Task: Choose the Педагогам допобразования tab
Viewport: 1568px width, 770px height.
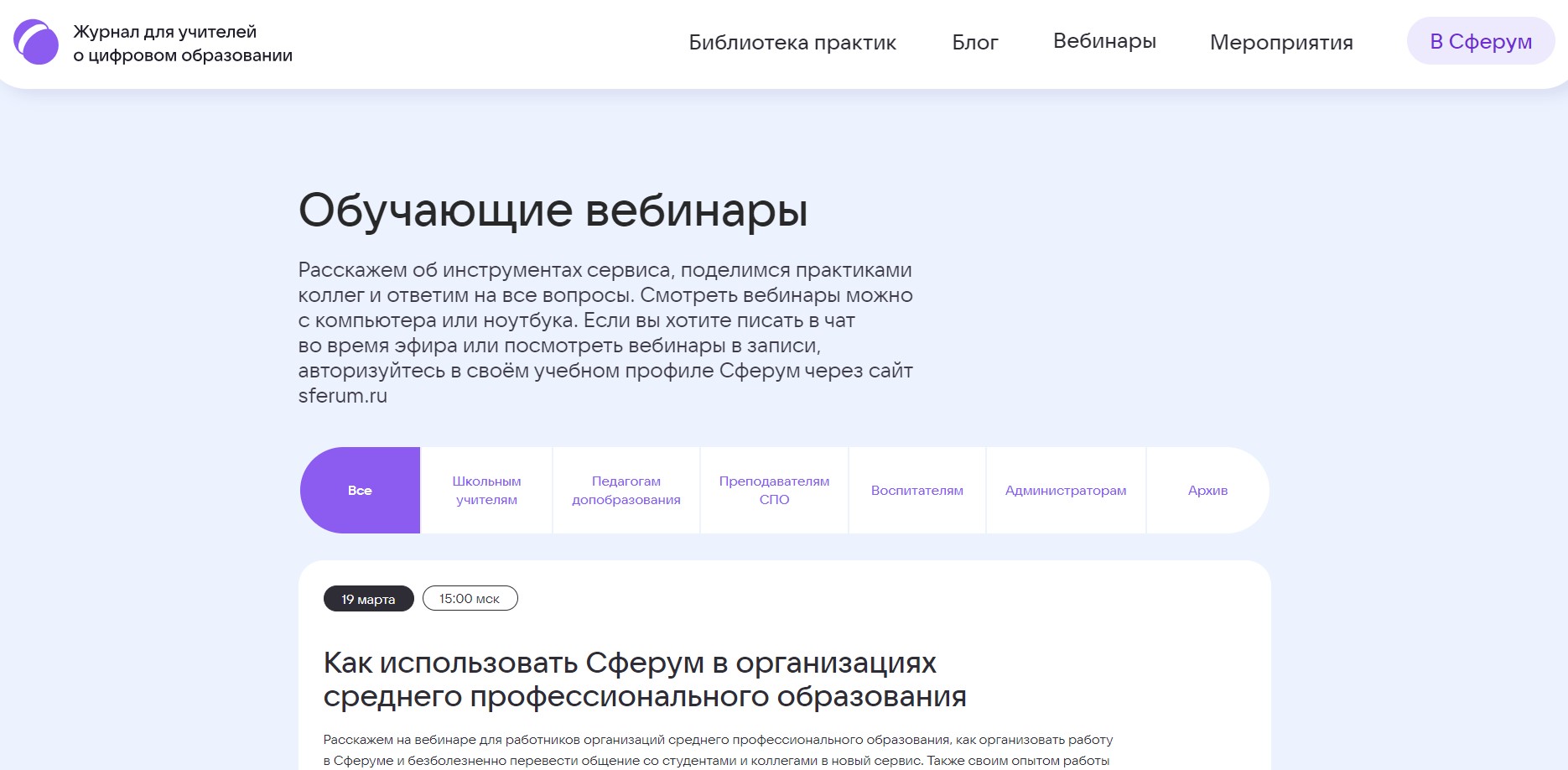Action: (x=626, y=490)
